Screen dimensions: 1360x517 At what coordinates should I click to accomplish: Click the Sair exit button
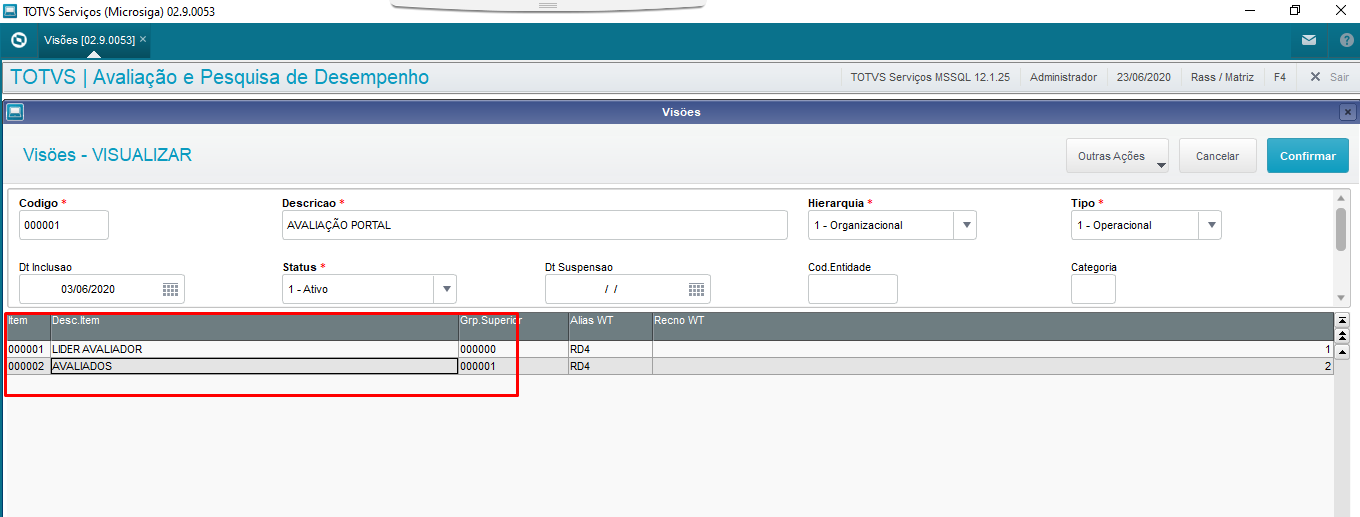click(1329, 77)
